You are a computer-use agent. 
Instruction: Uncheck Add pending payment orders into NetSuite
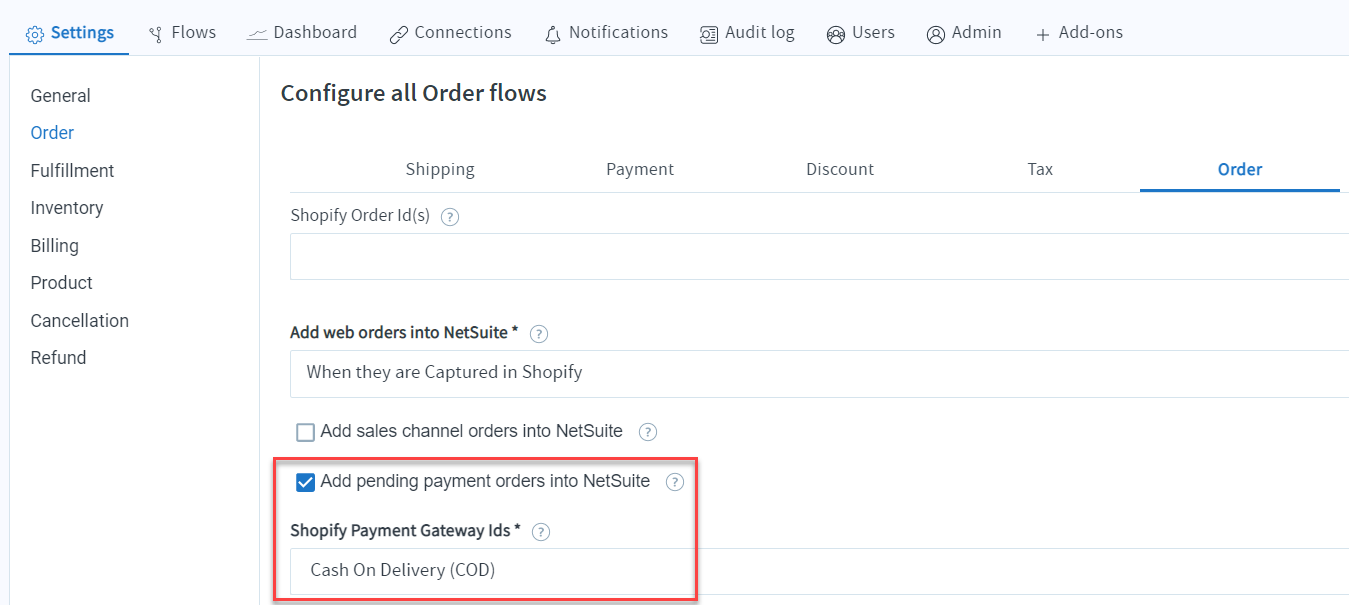tap(306, 482)
